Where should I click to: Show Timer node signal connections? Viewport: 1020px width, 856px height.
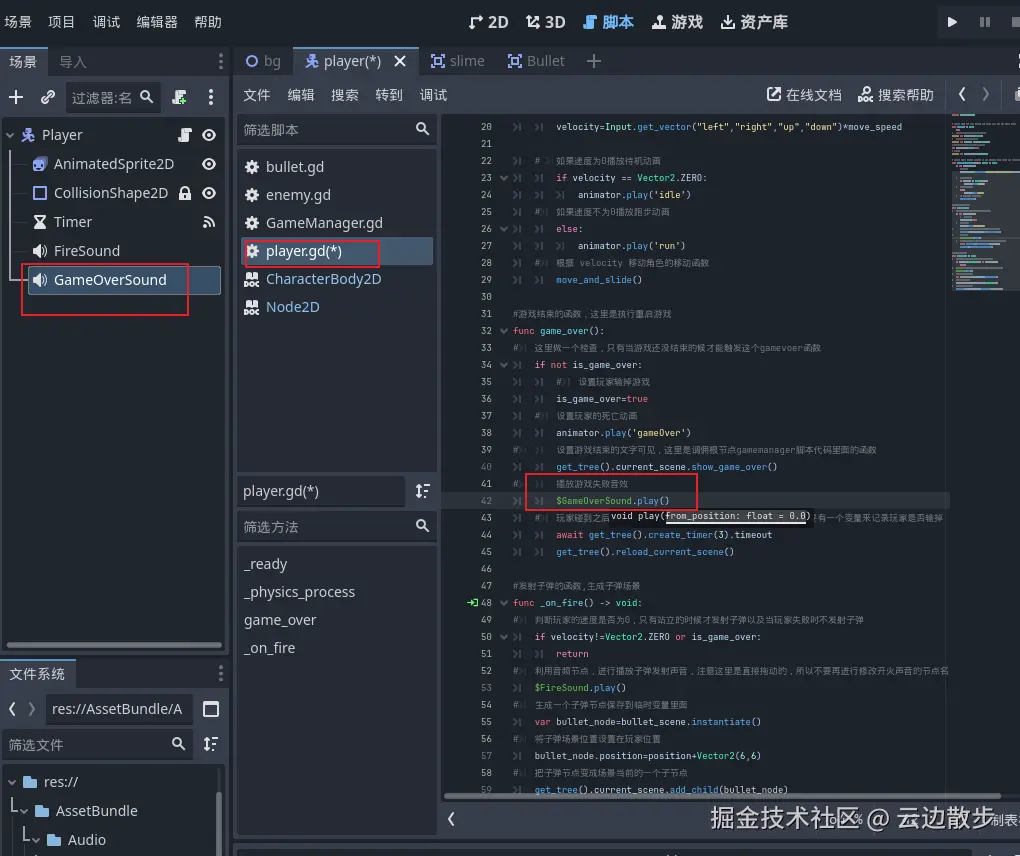click(x=209, y=222)
